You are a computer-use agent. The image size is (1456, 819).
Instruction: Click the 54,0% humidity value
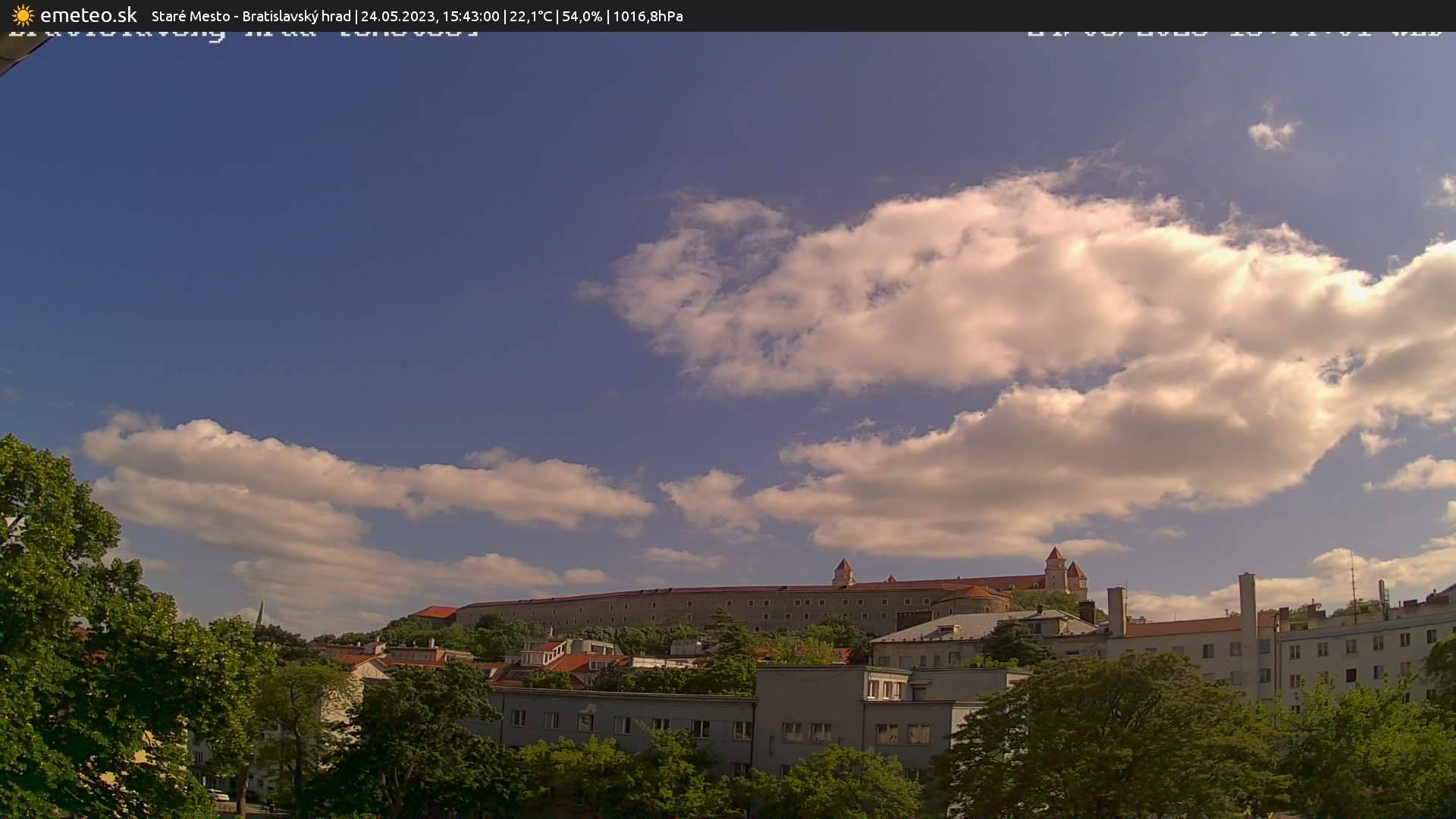[582, 15]
